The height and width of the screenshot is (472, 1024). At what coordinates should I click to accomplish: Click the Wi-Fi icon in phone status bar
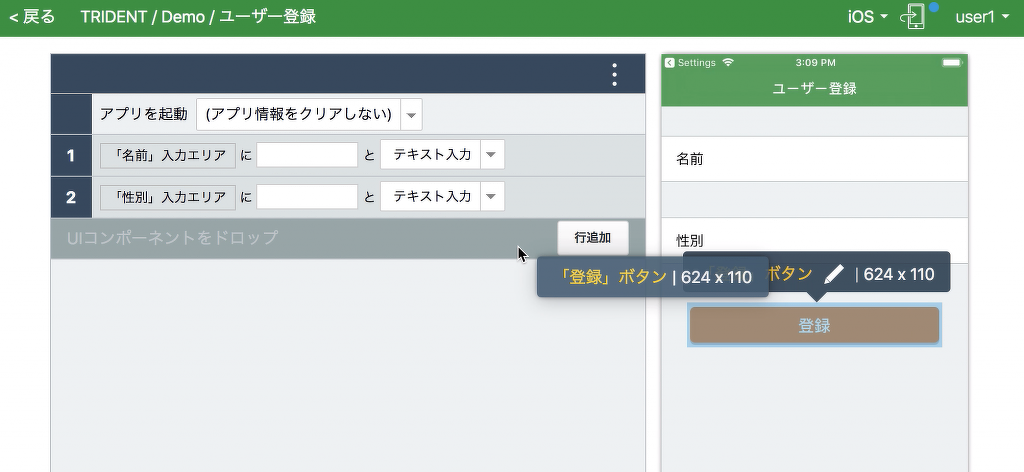[x=728, y=63]
